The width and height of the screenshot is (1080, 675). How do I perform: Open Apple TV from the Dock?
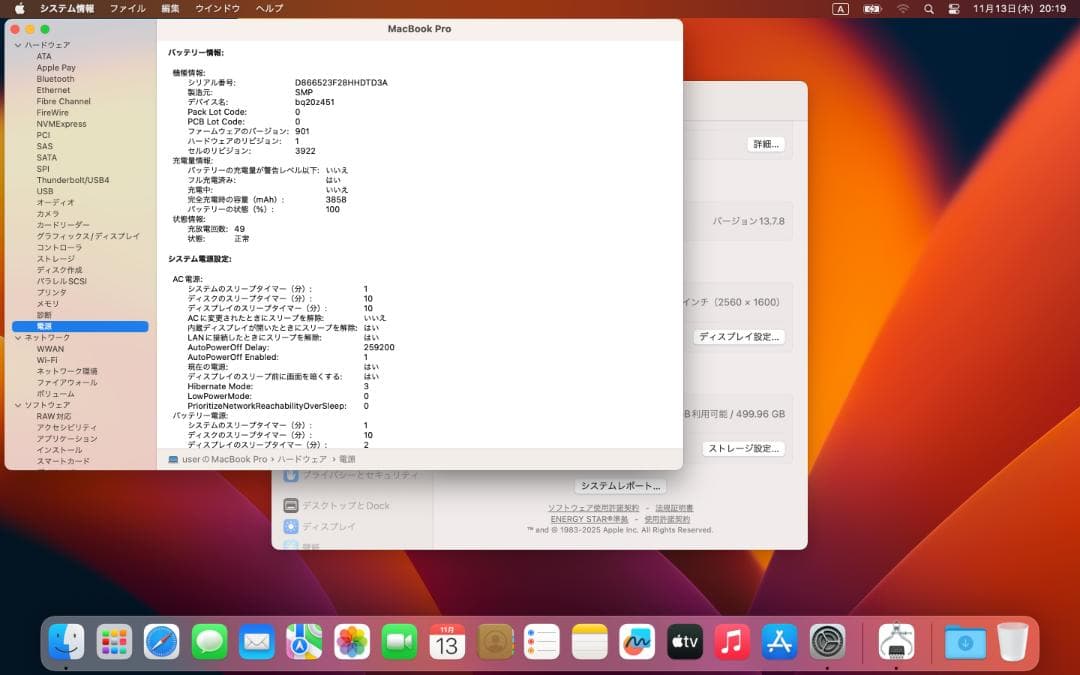coord(684,641)
